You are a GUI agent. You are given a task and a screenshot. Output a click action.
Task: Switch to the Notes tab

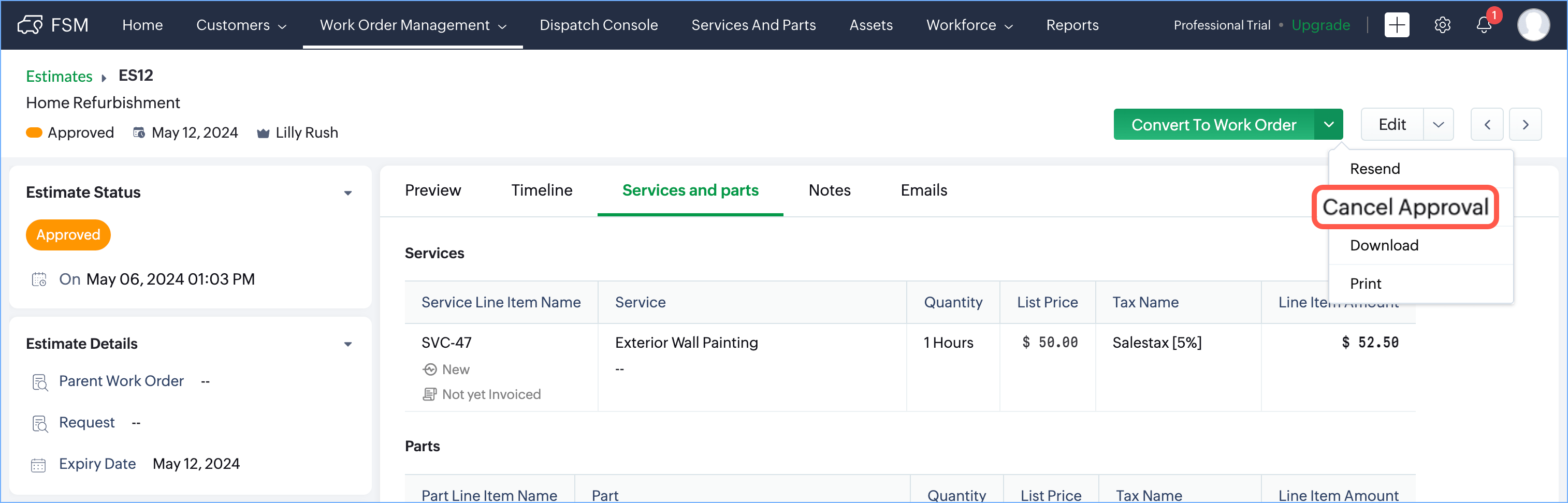coord(829,190)
